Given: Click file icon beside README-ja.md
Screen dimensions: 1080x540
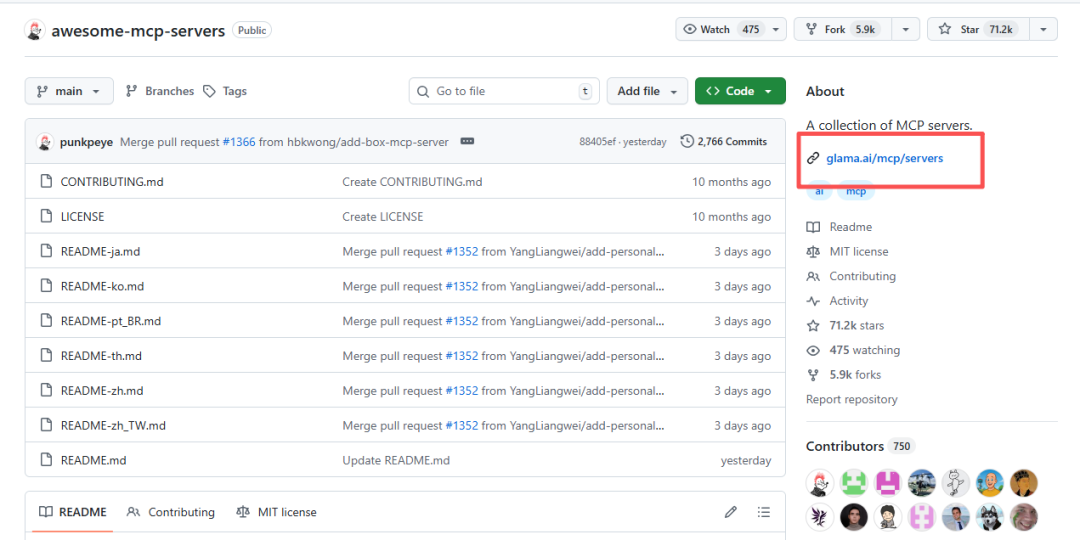Looking at the screenshot, I should (x=46, y=251).
